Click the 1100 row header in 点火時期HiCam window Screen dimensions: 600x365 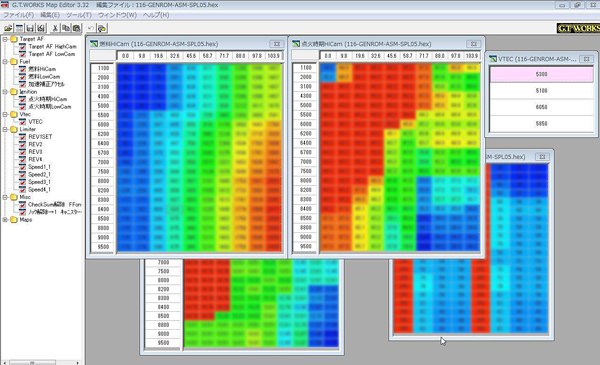pos(305,68)
